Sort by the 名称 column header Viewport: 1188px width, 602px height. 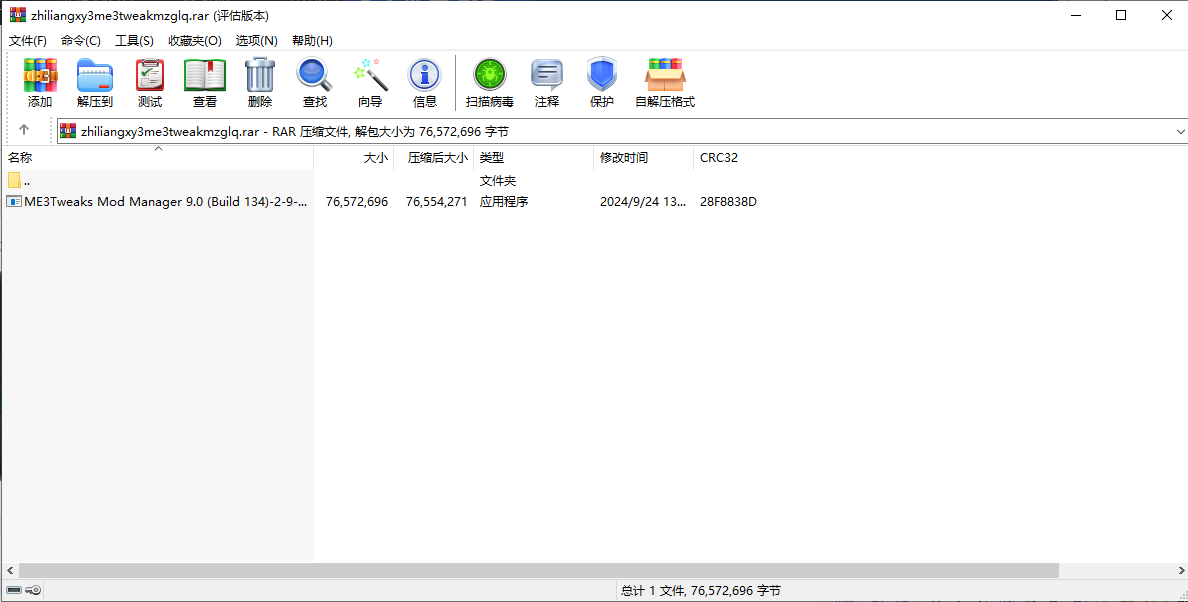[x=158, y=158]
